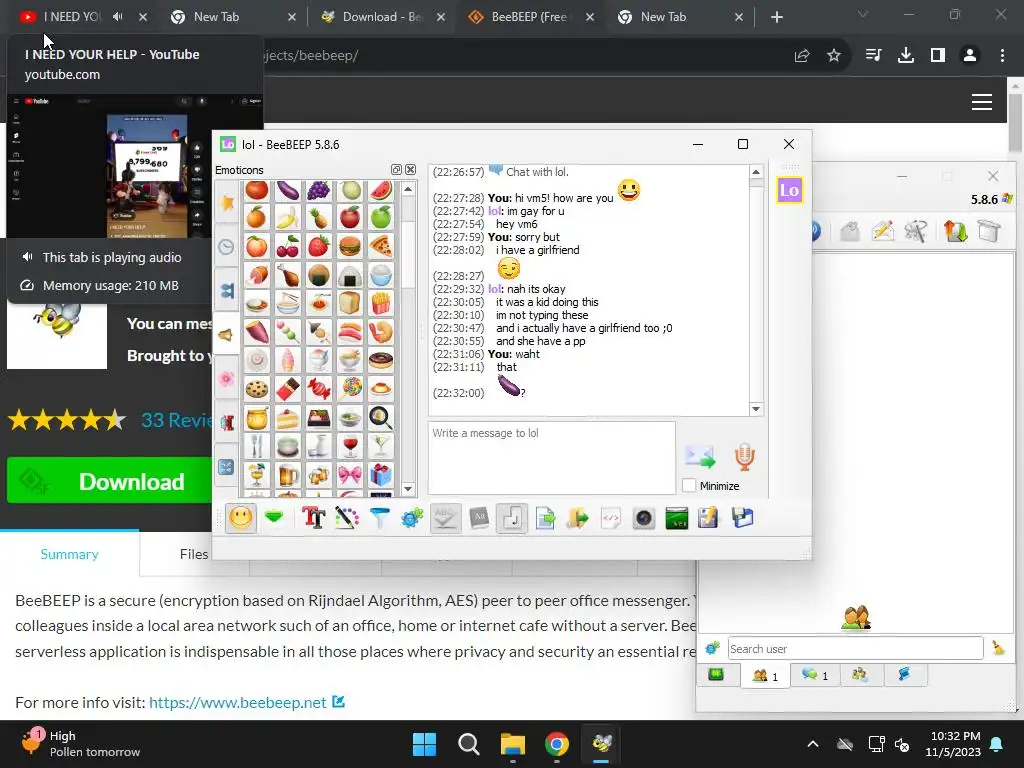Float the Emoticons panel

tap(396, 170)
